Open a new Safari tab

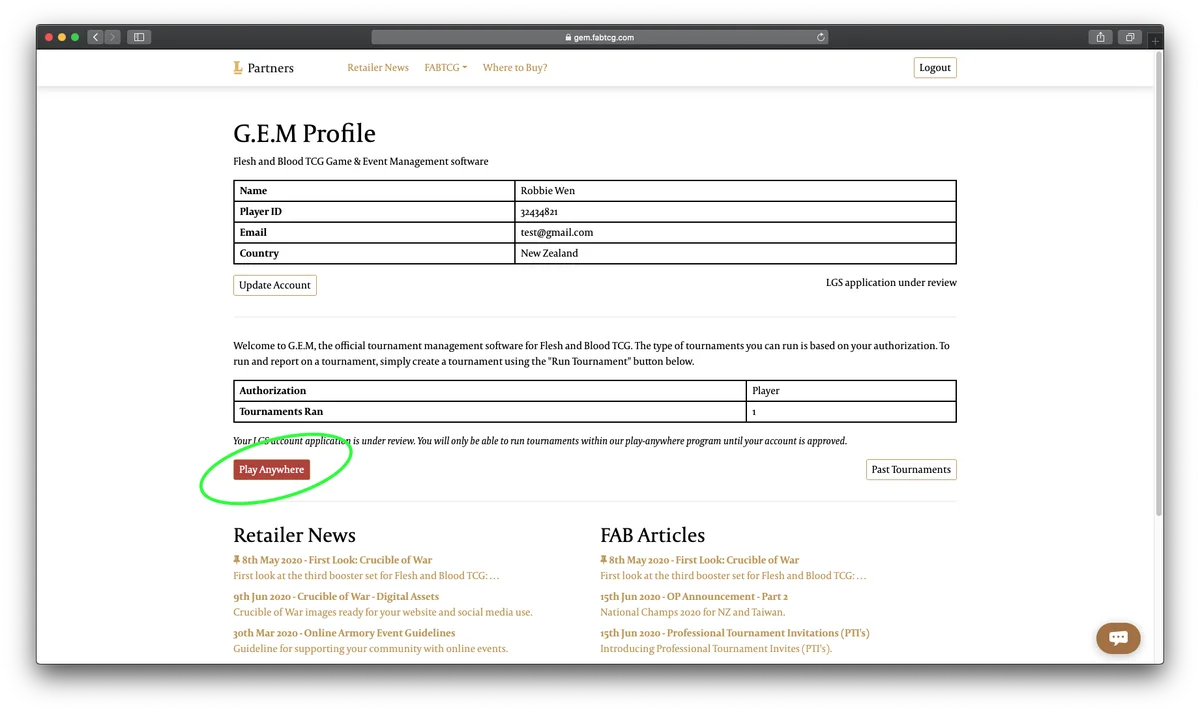point(1156,41)
